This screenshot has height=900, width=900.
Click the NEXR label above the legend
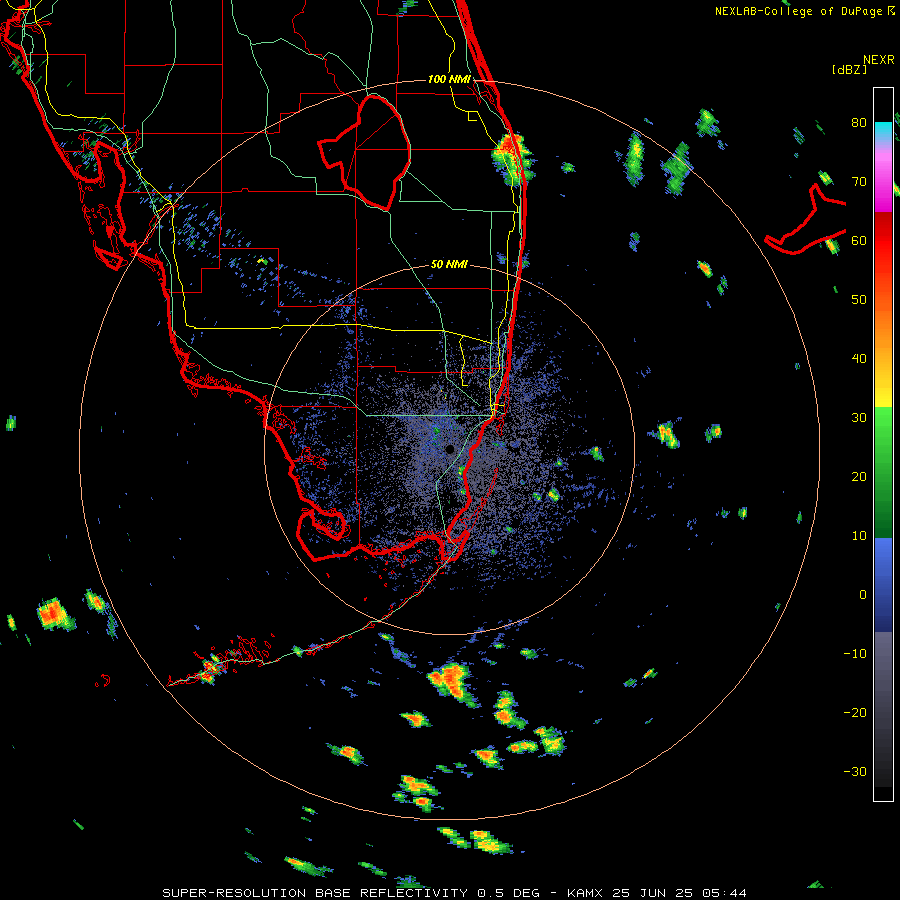[x=879, y=60]
